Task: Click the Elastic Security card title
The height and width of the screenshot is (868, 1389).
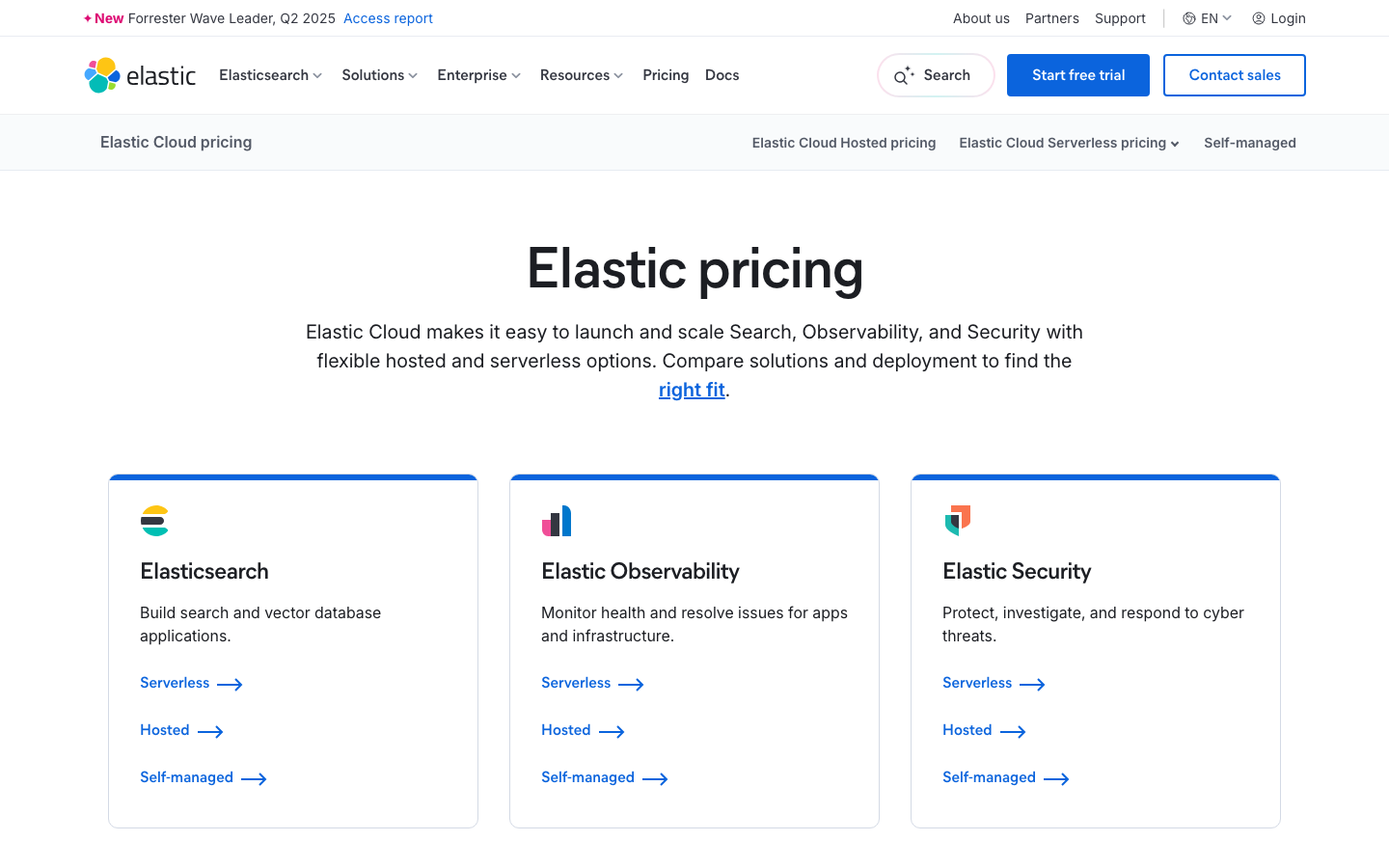Action: 1017,572
